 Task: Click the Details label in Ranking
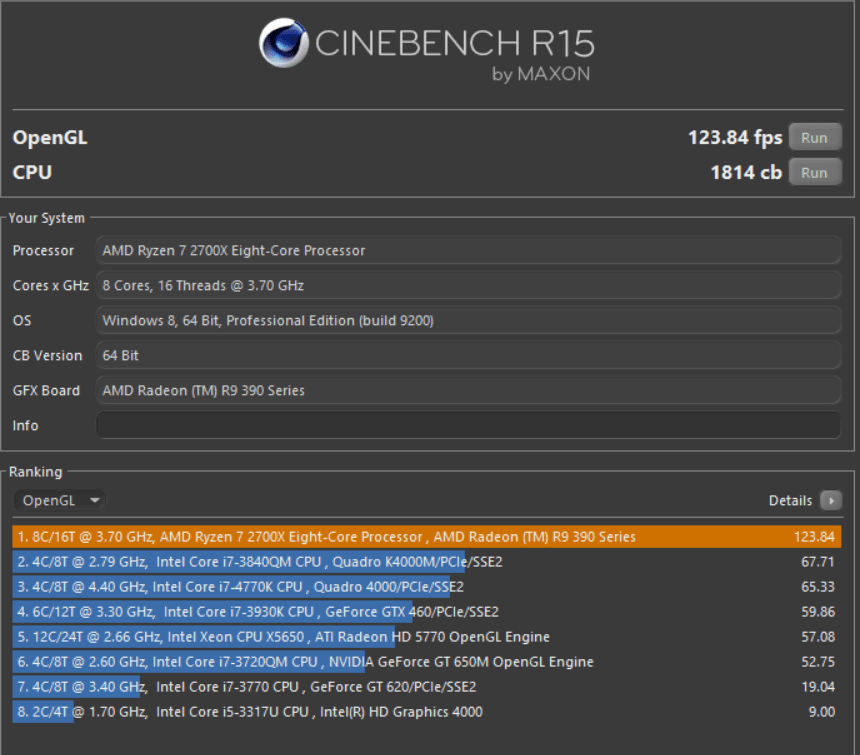tap(790, 501)
